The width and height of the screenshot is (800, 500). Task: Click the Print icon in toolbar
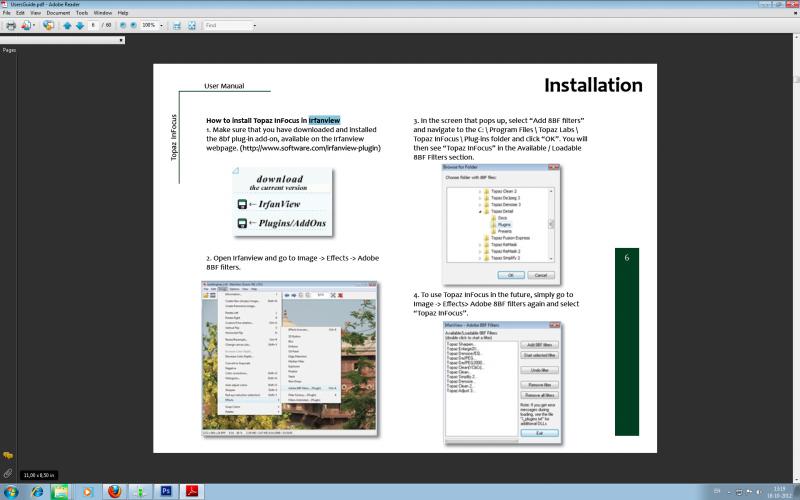point(11,25)
